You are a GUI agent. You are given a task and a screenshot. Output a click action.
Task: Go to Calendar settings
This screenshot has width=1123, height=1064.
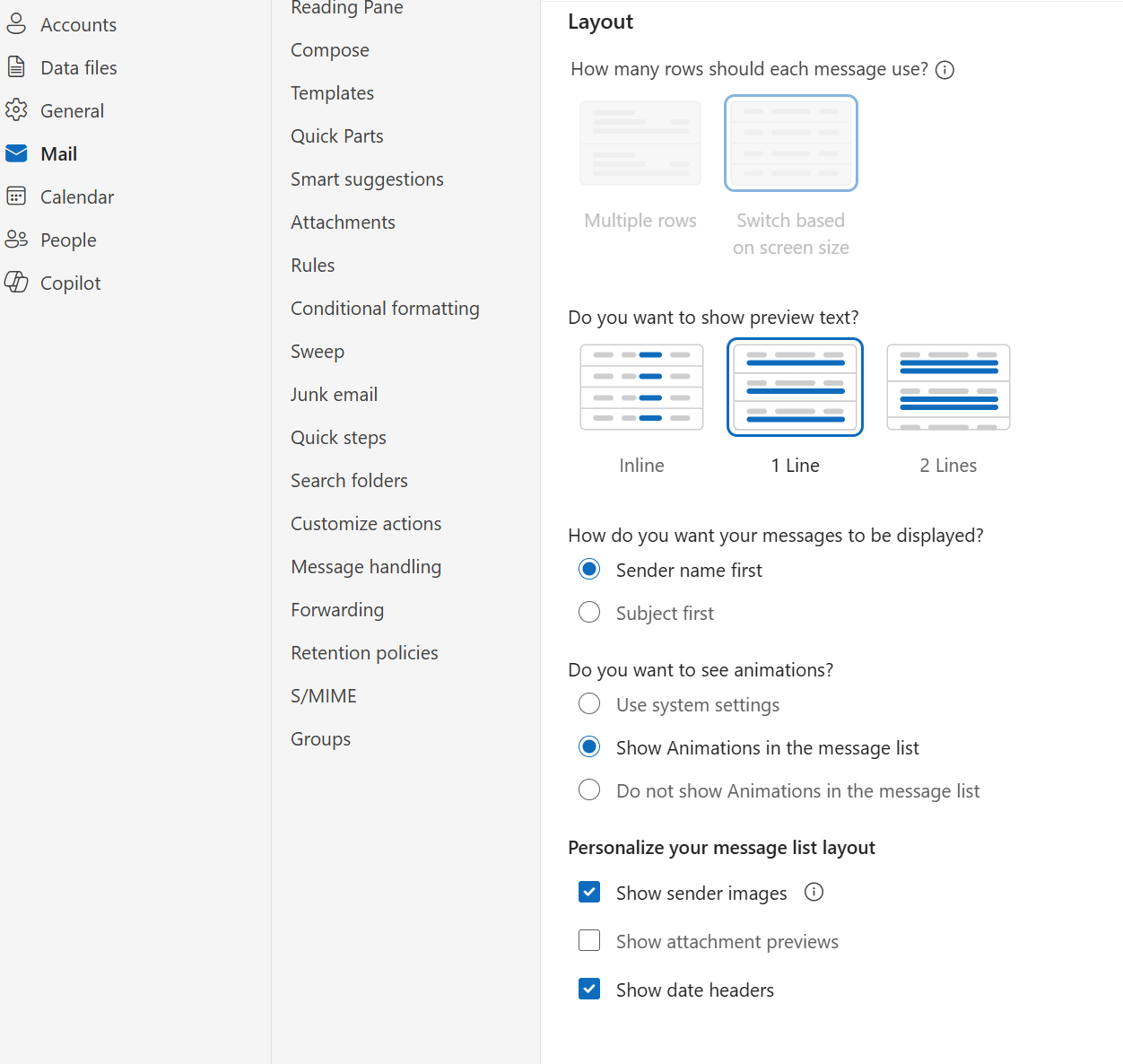pos(77,197)
